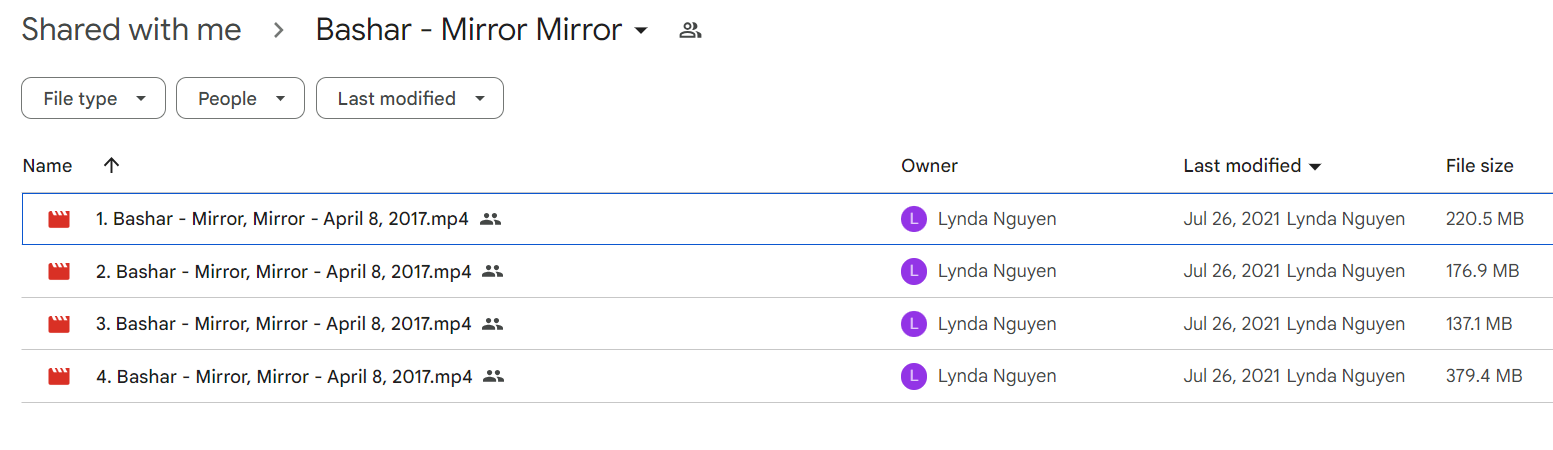Open Last modified column sort options
The height and width of the screenshot is (450, 1553).
(1252, 166)
